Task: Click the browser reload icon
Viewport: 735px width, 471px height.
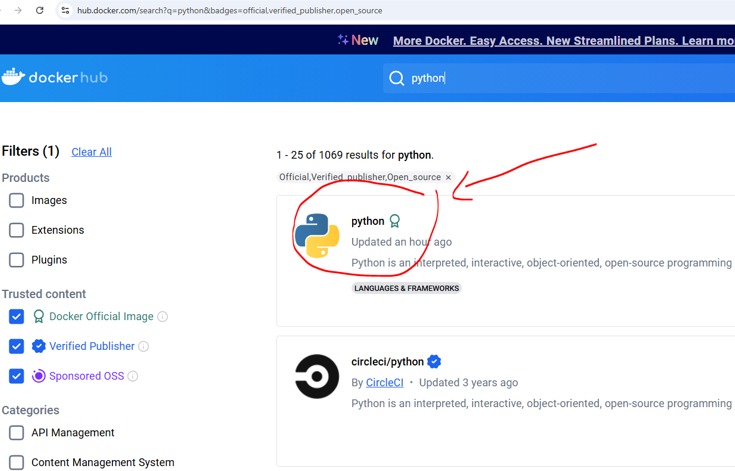Action: tap(40, 10)
